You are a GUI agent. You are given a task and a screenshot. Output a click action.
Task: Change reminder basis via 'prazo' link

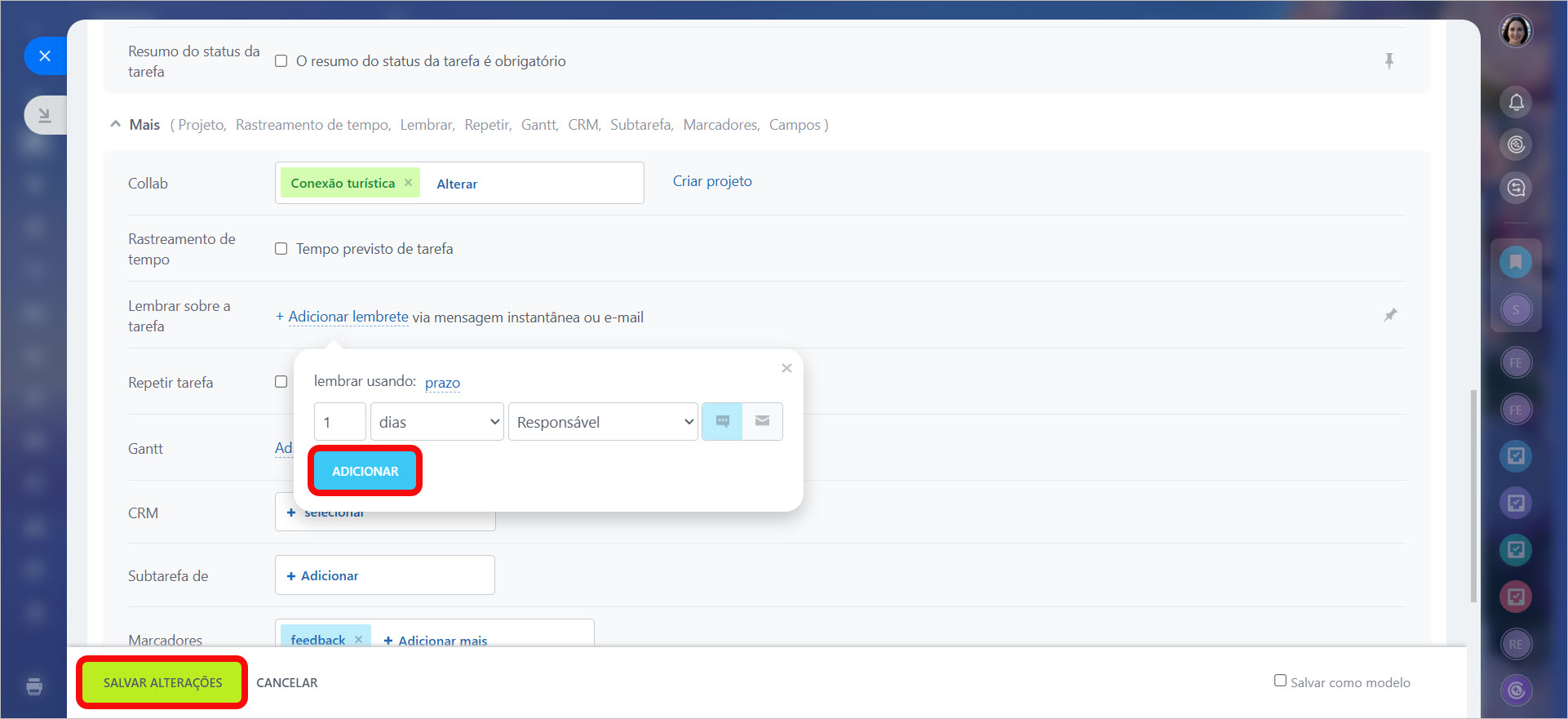click(x=442, y=383)
